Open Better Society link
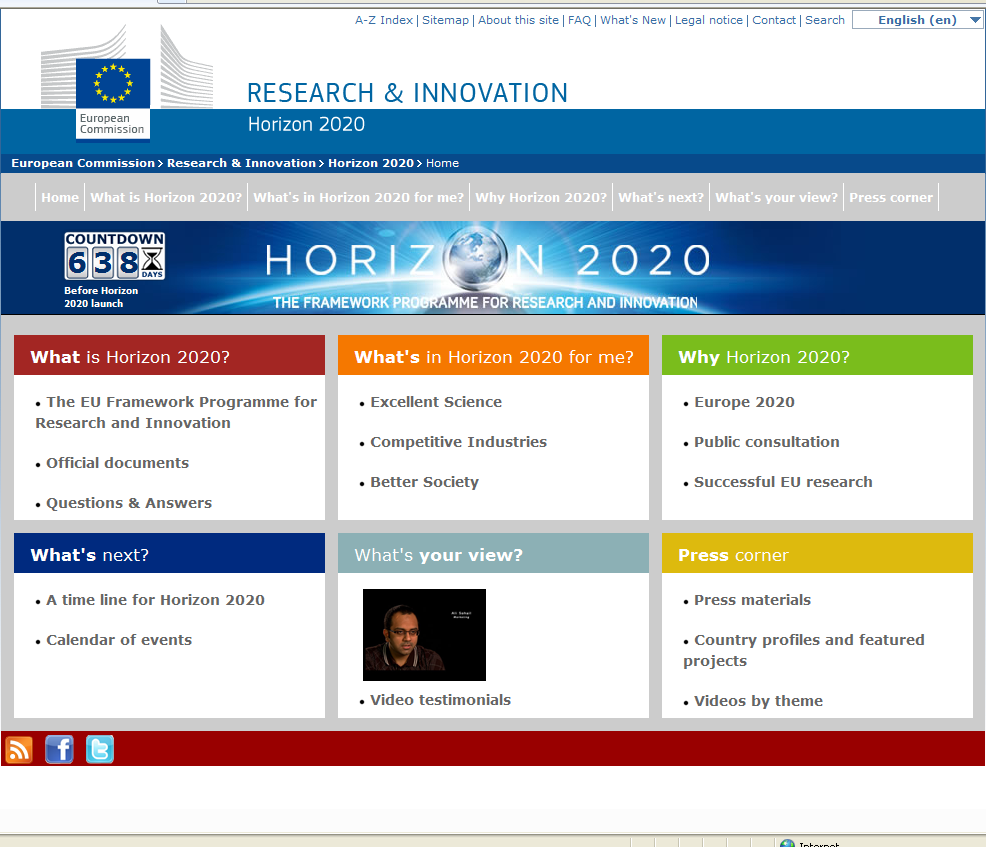Image resolution: width=986 pixels, height=847 pixels. (x=424, y=482)
